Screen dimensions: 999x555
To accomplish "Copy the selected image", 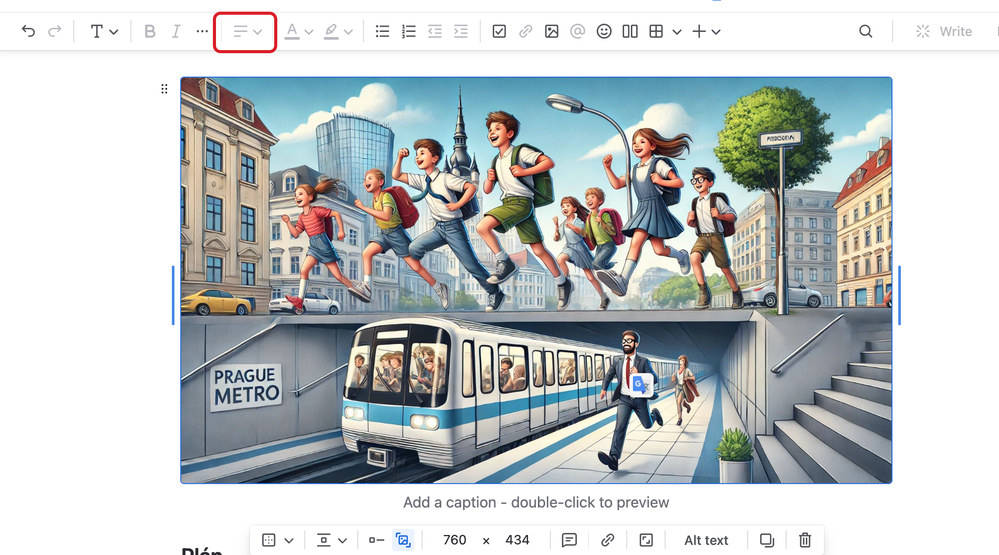I will pyautogui.click(x=767, y=540).
